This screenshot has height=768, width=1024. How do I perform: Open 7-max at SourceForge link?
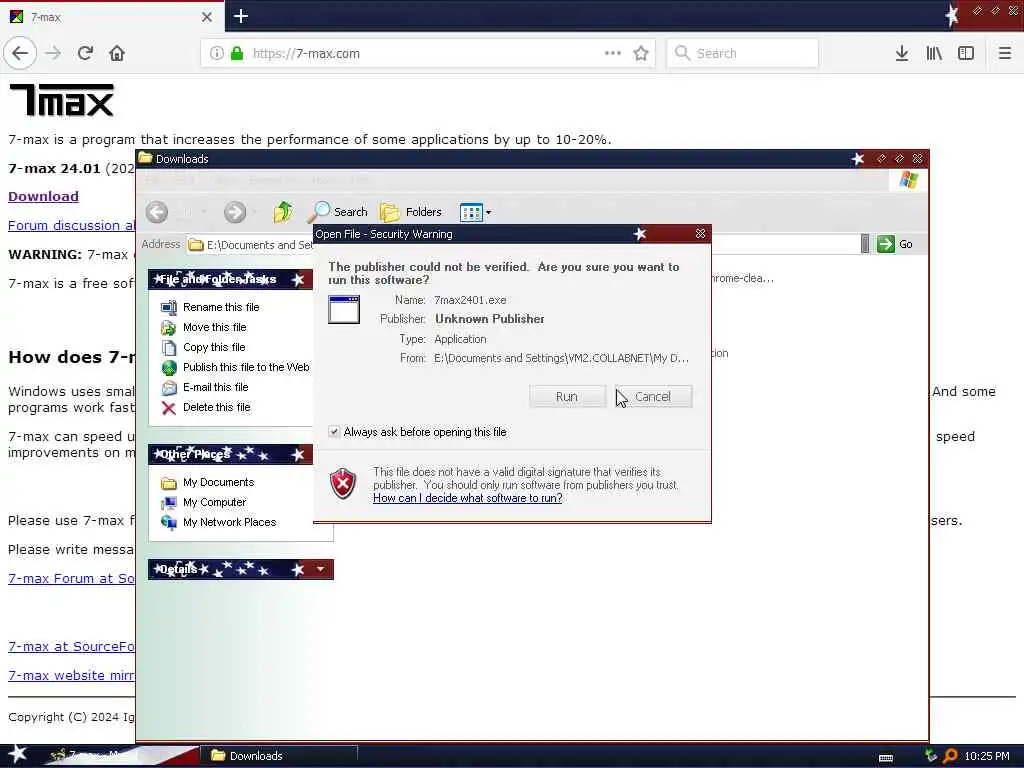click(x=72, y=647)
